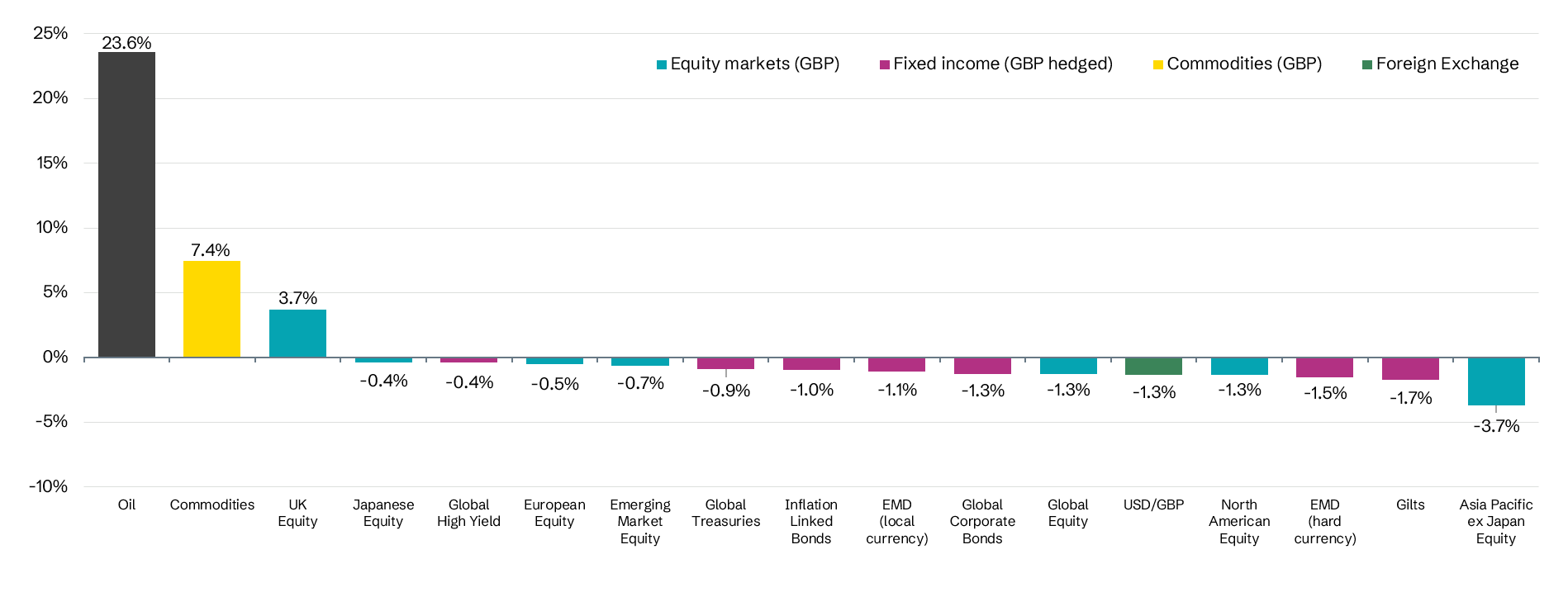Click the 0% y-axis tick label
The width and height of the screenshot is (1568, 592).
55,357
